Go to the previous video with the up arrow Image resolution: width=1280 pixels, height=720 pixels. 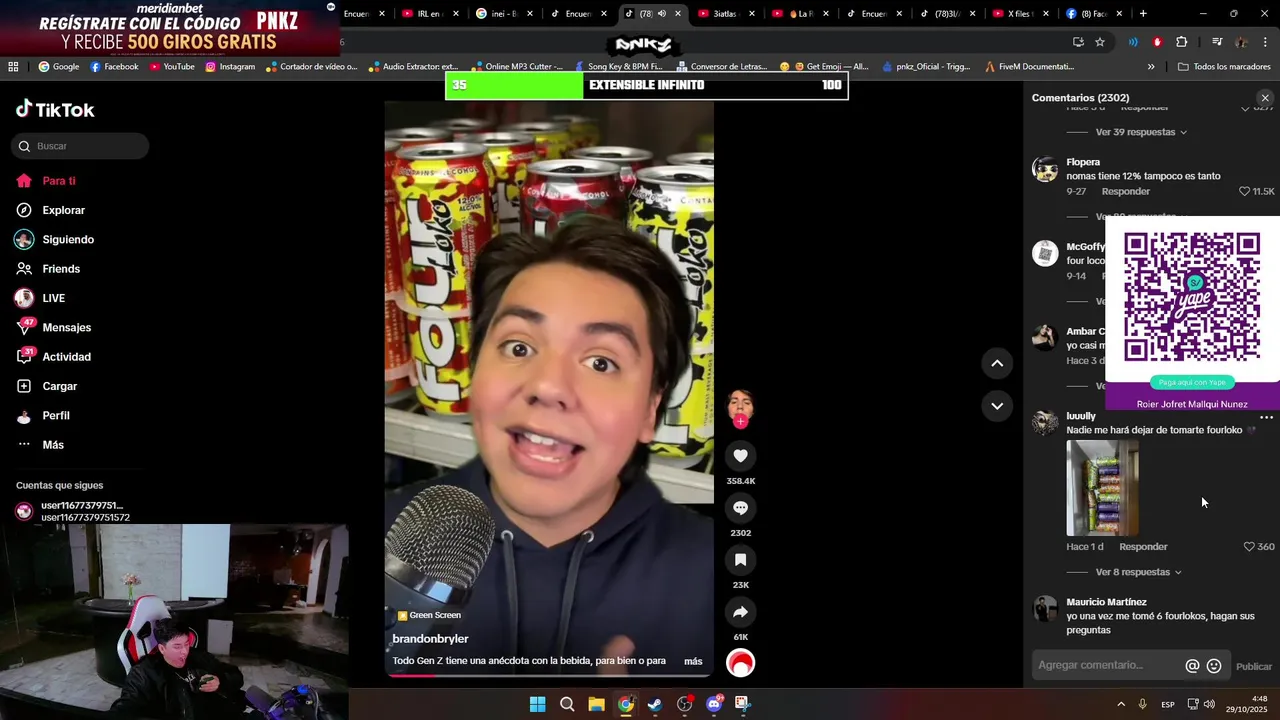997,363
